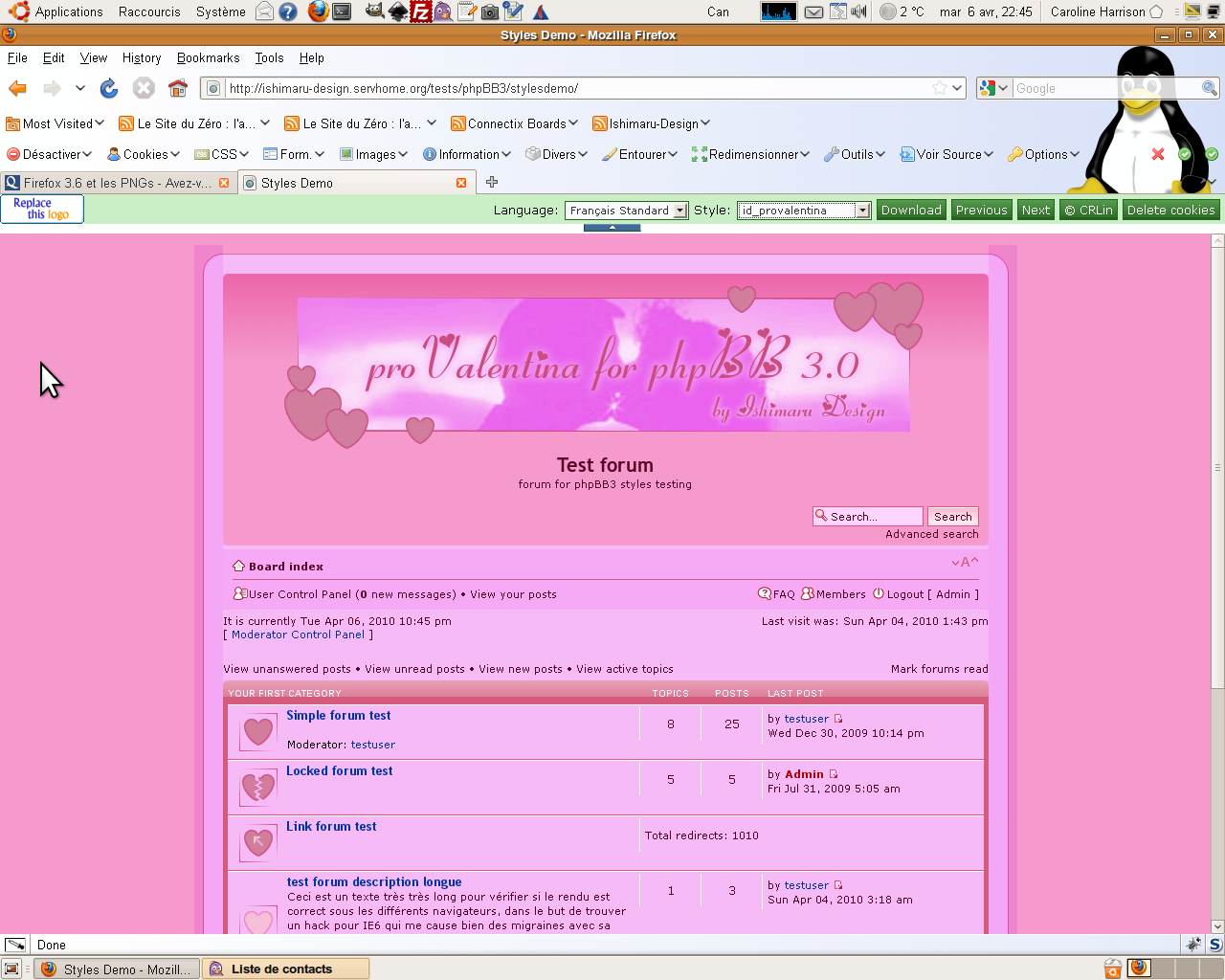Open the terminal launcher in top panel
Image resolution: width=1225 pixels, height=980 pixels.
point(342,11)
